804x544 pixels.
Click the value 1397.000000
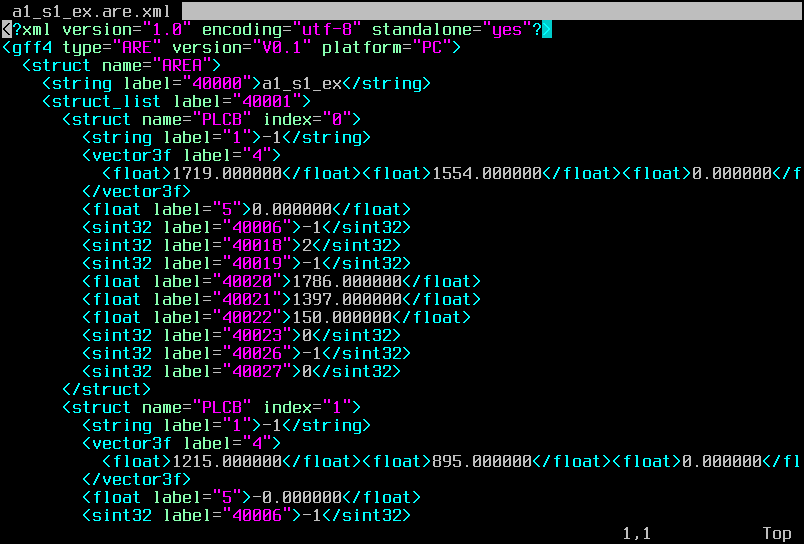(x=347, y=299)
